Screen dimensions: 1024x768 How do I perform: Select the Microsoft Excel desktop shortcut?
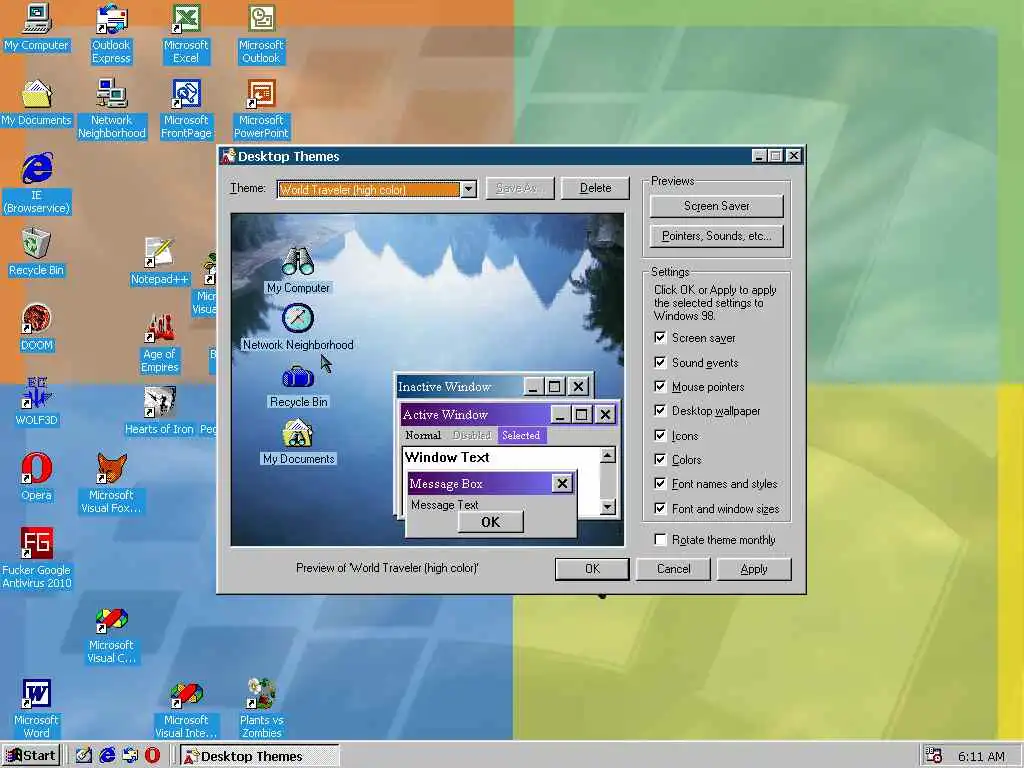pos(186,34)
